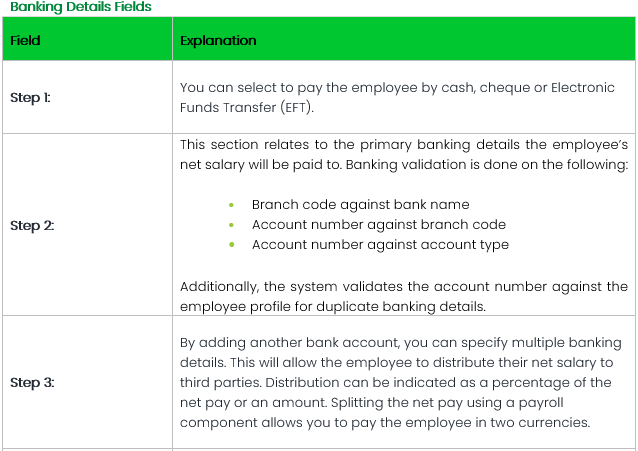The height and width of the screenshot is (451, 638).
Task: Click the Additionally, the system validates paragraph
Action: pos(403,296)
